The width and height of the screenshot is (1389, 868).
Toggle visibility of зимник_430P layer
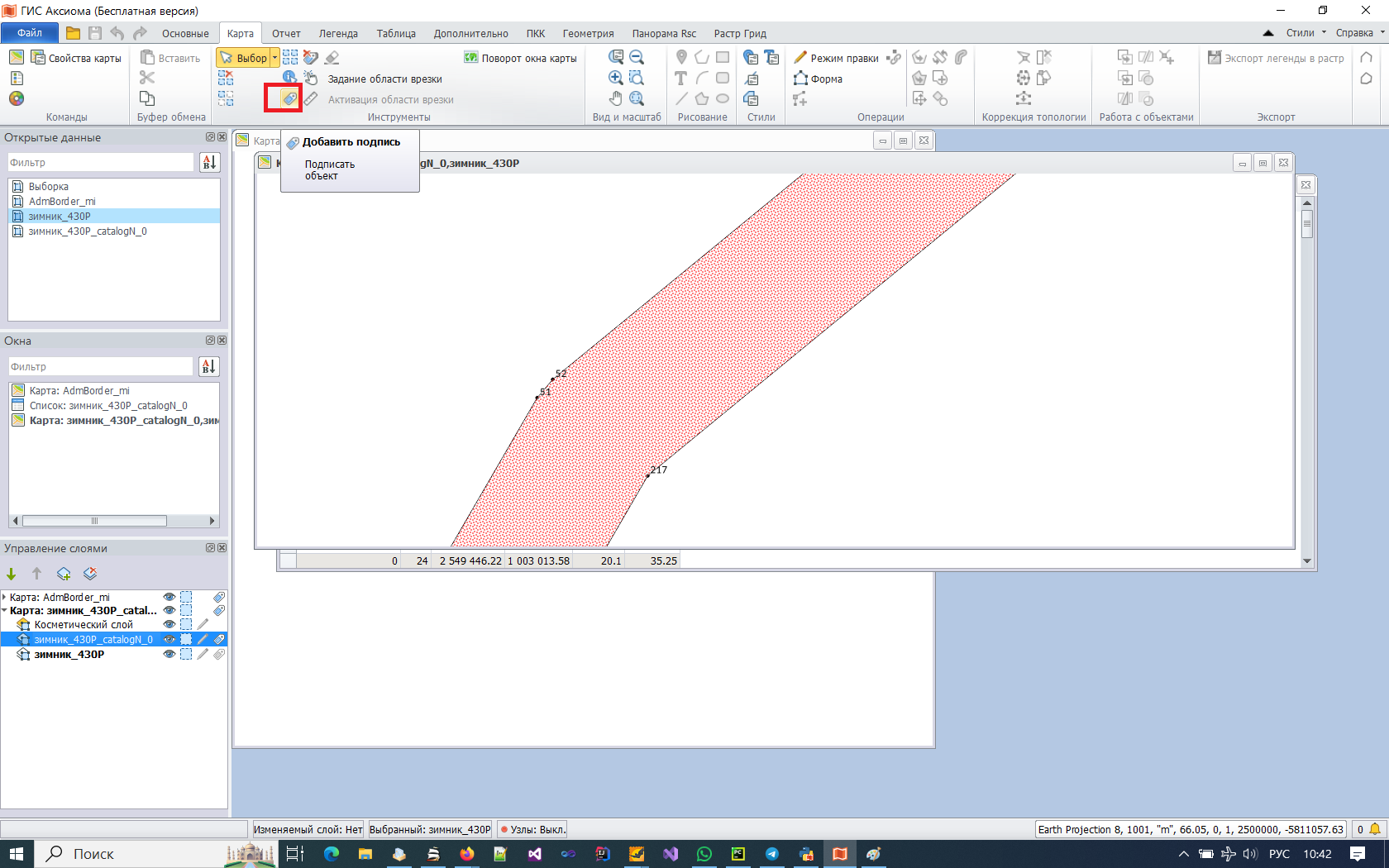pyautogui.click(x=169, y=654)
